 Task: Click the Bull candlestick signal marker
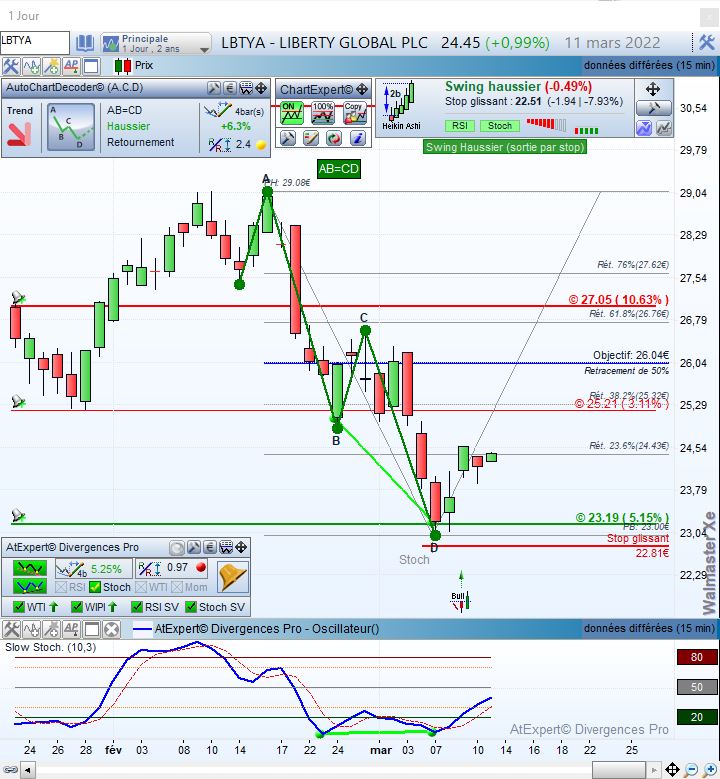[x=461, y=600]
